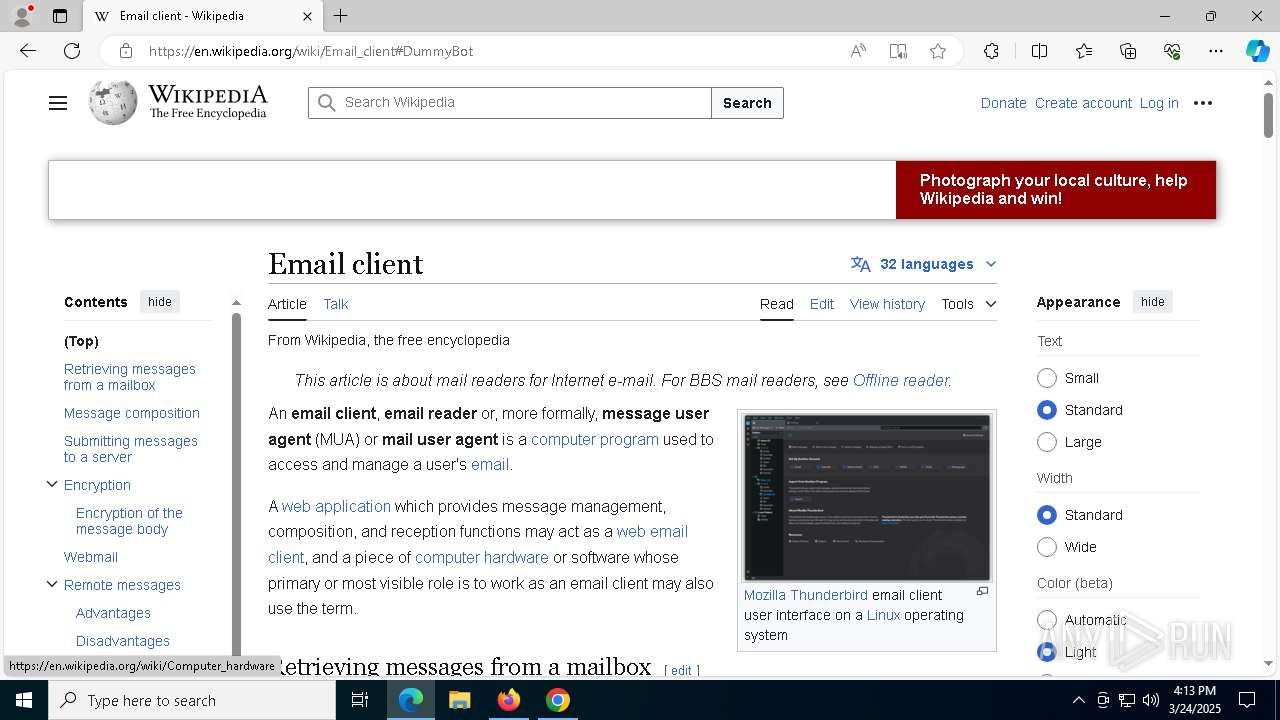
Task: Open Immersive Reader icon in address bar
Action: click(898, 51)
